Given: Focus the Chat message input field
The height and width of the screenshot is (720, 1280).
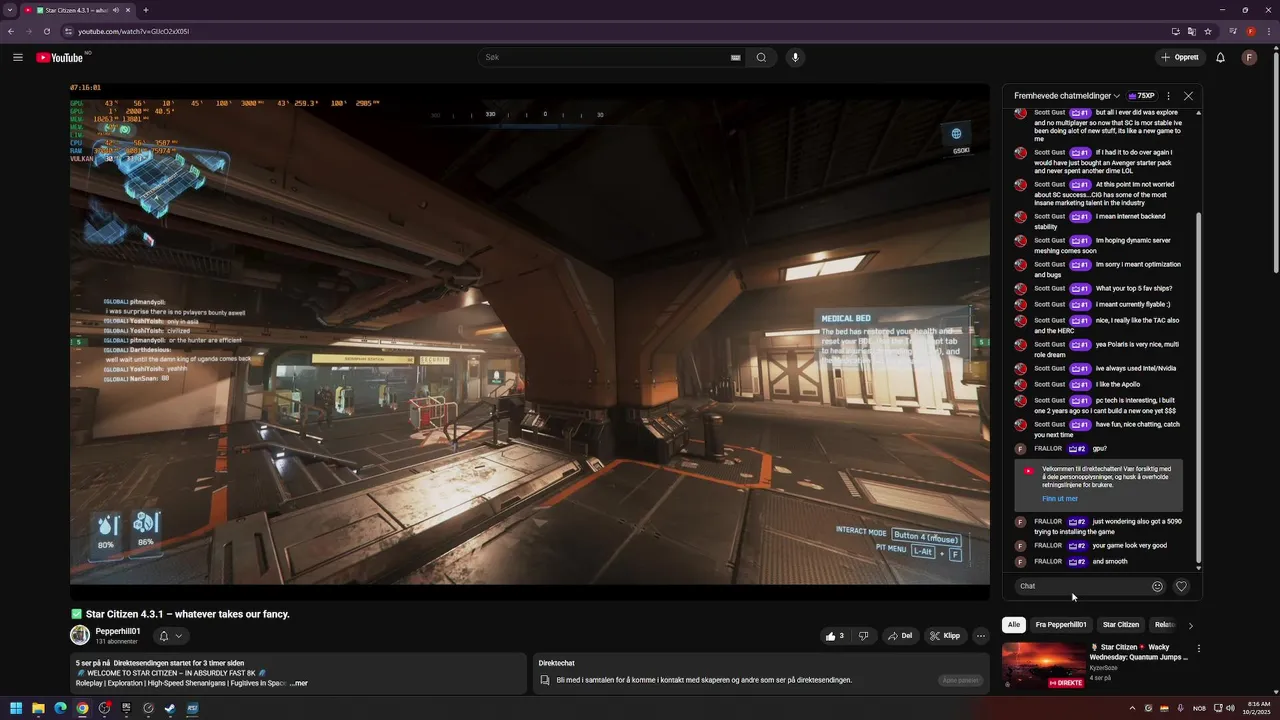Looking at the screenshot, I should [1080, 587].
